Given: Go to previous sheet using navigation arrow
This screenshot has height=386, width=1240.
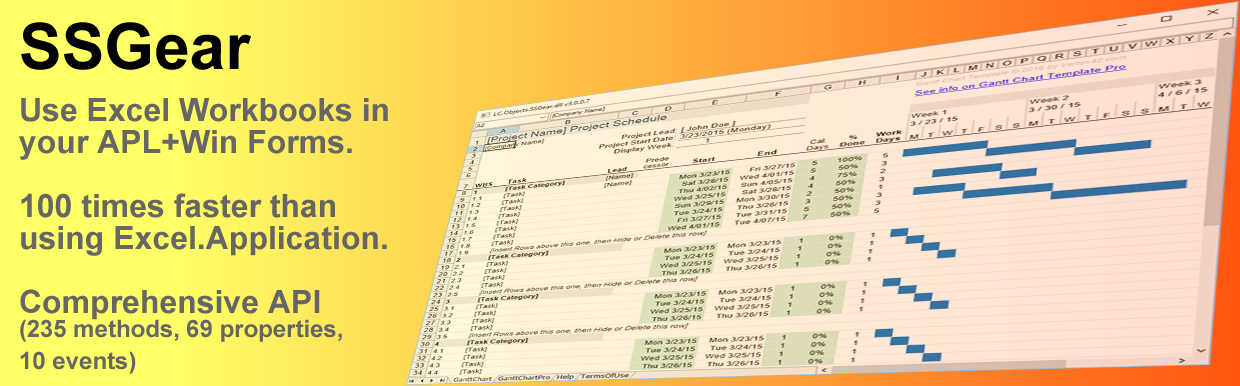Looking at the screenshot, I should (x=422, y=381).
